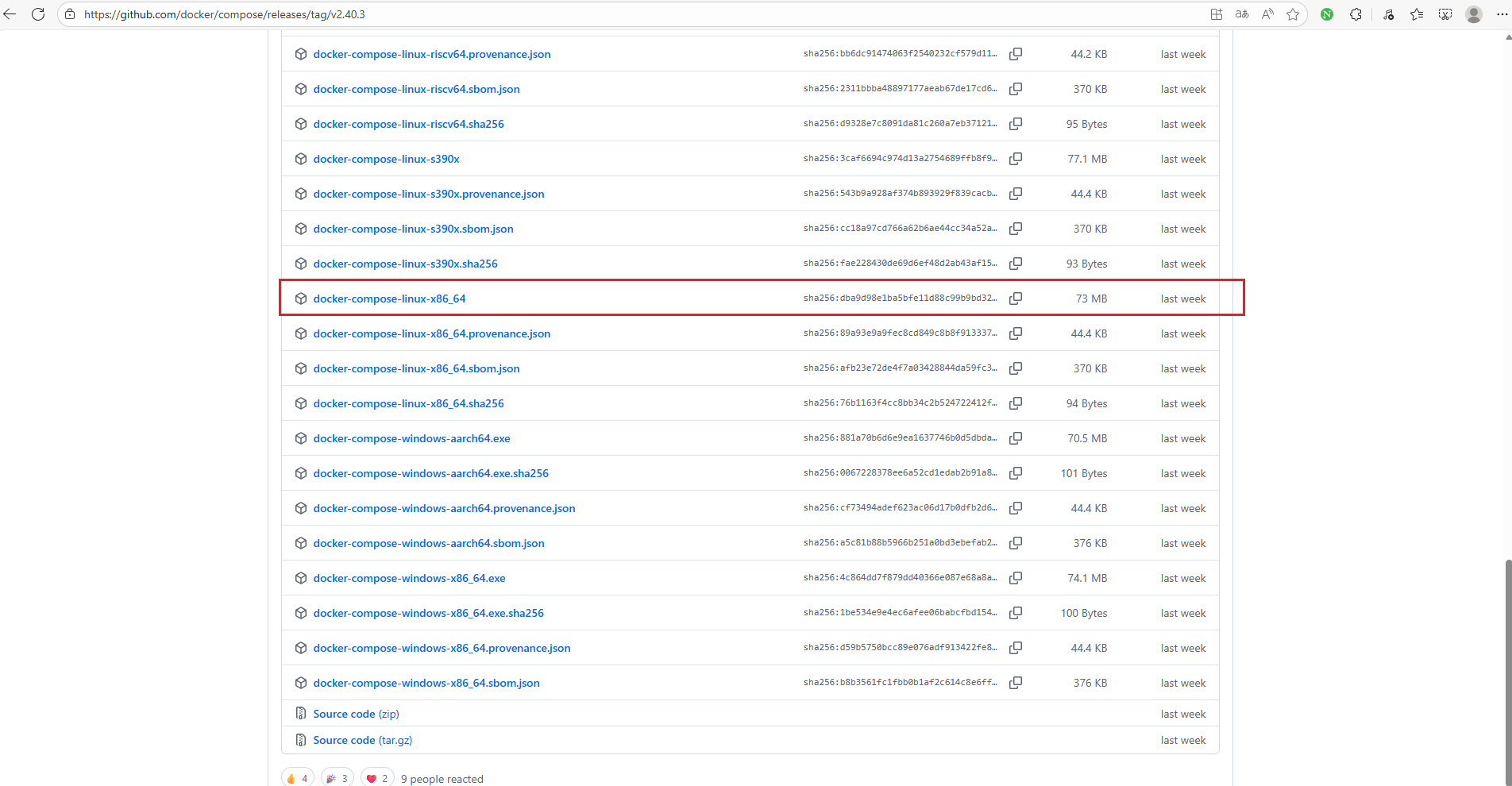Copy sha256 for docker-compose-linux-x86_64.sha256

[x=1016, y=403]
